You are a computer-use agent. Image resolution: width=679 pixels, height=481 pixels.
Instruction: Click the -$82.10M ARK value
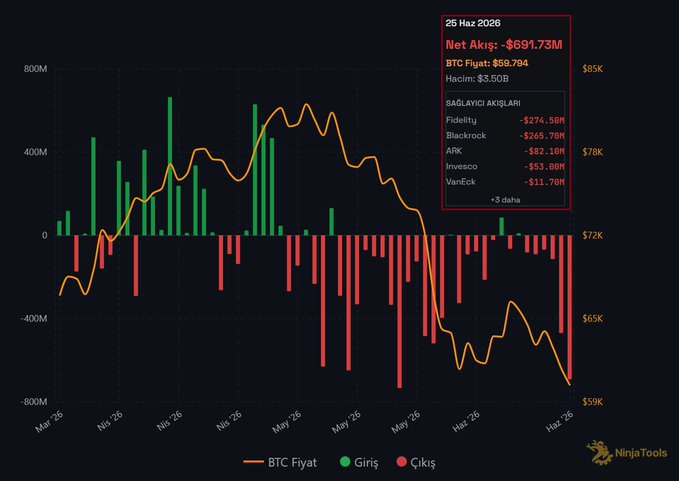point(544,152)
